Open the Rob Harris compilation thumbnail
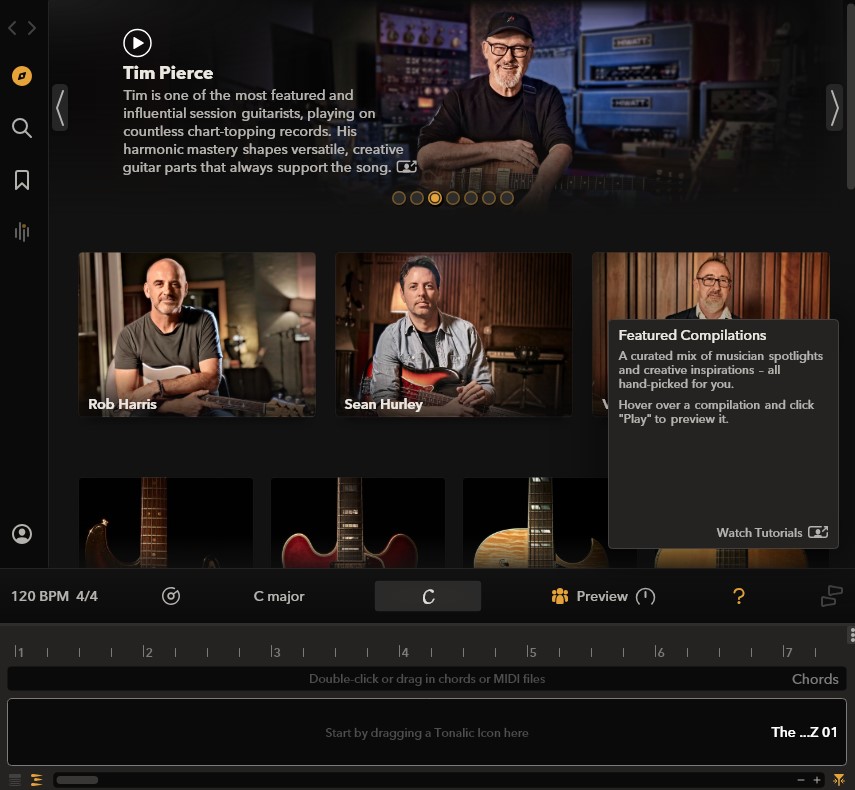The image size is (855, 790). click(x=197, y=334)
